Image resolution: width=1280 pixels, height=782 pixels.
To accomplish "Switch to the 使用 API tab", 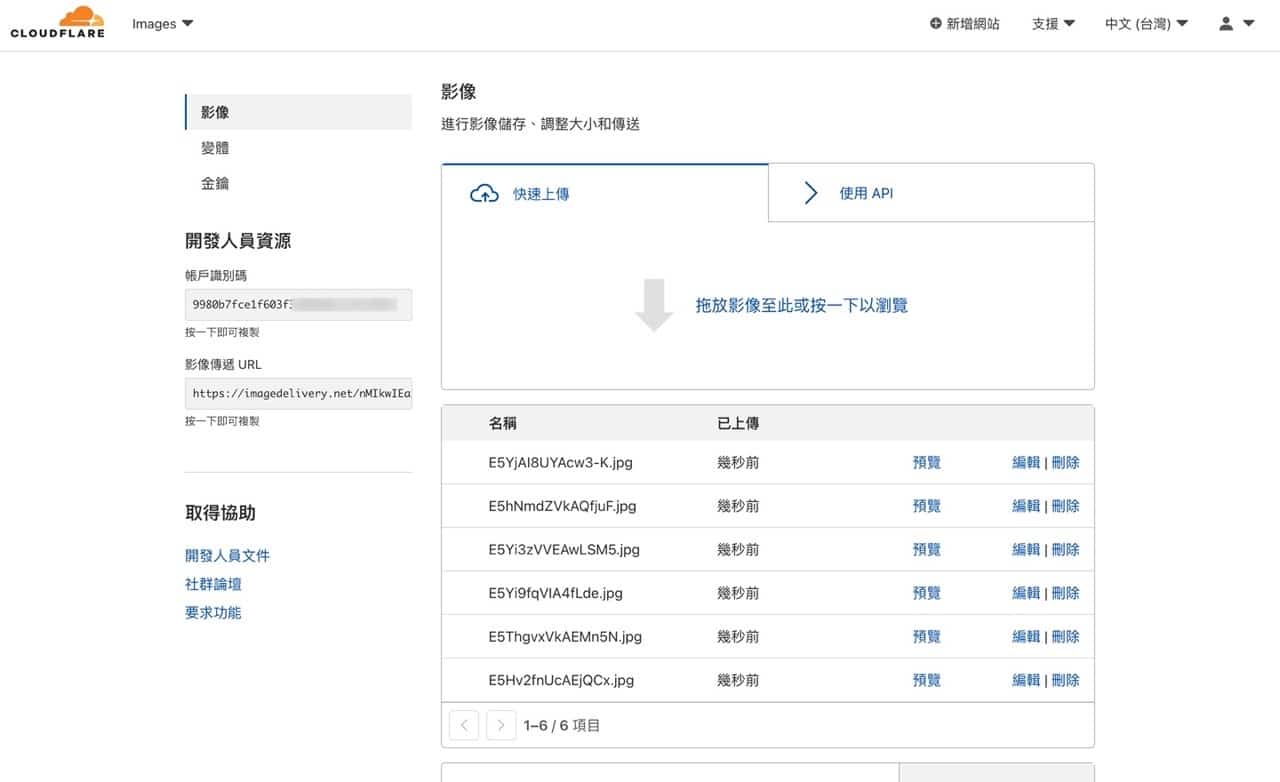I will (931, 193).
